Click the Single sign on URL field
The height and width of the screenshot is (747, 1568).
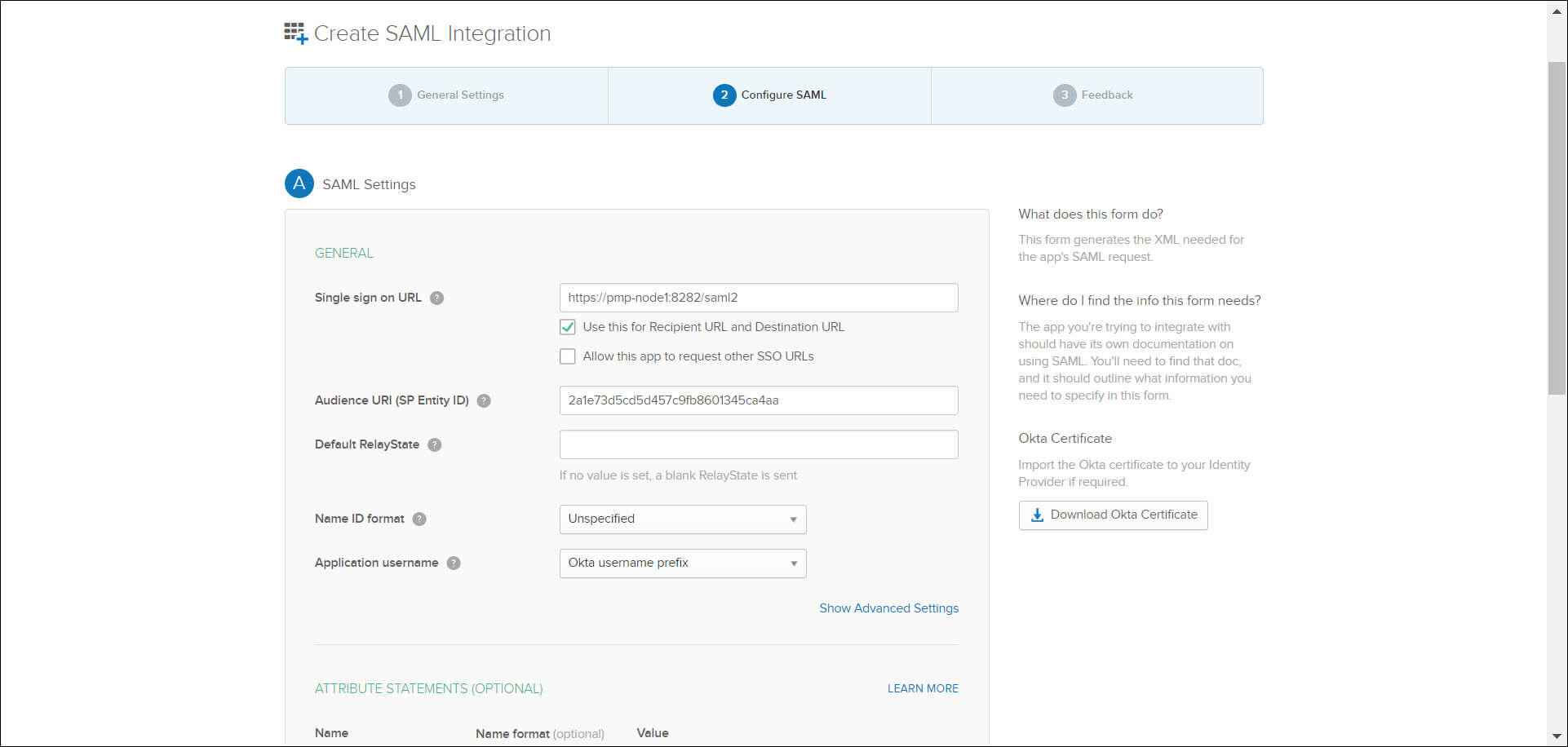(x=758, y=298)
